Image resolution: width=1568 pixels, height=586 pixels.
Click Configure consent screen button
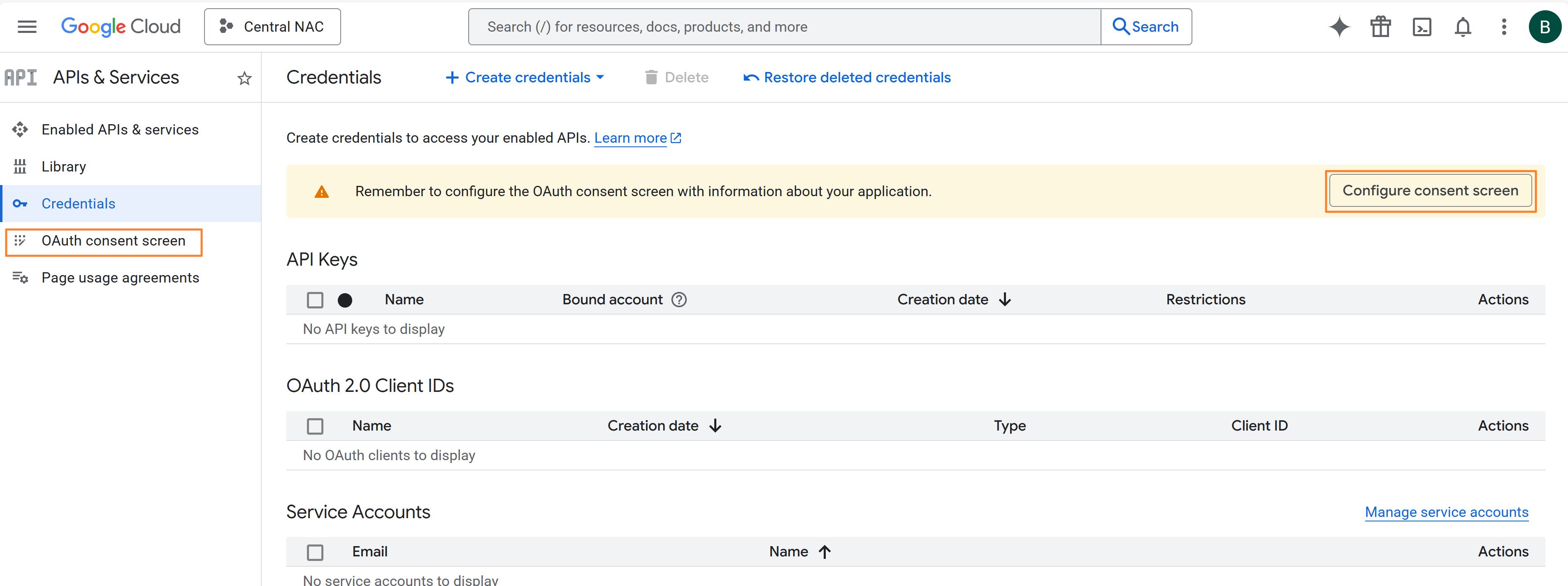pyautogui.click(x=1431, y=190)
